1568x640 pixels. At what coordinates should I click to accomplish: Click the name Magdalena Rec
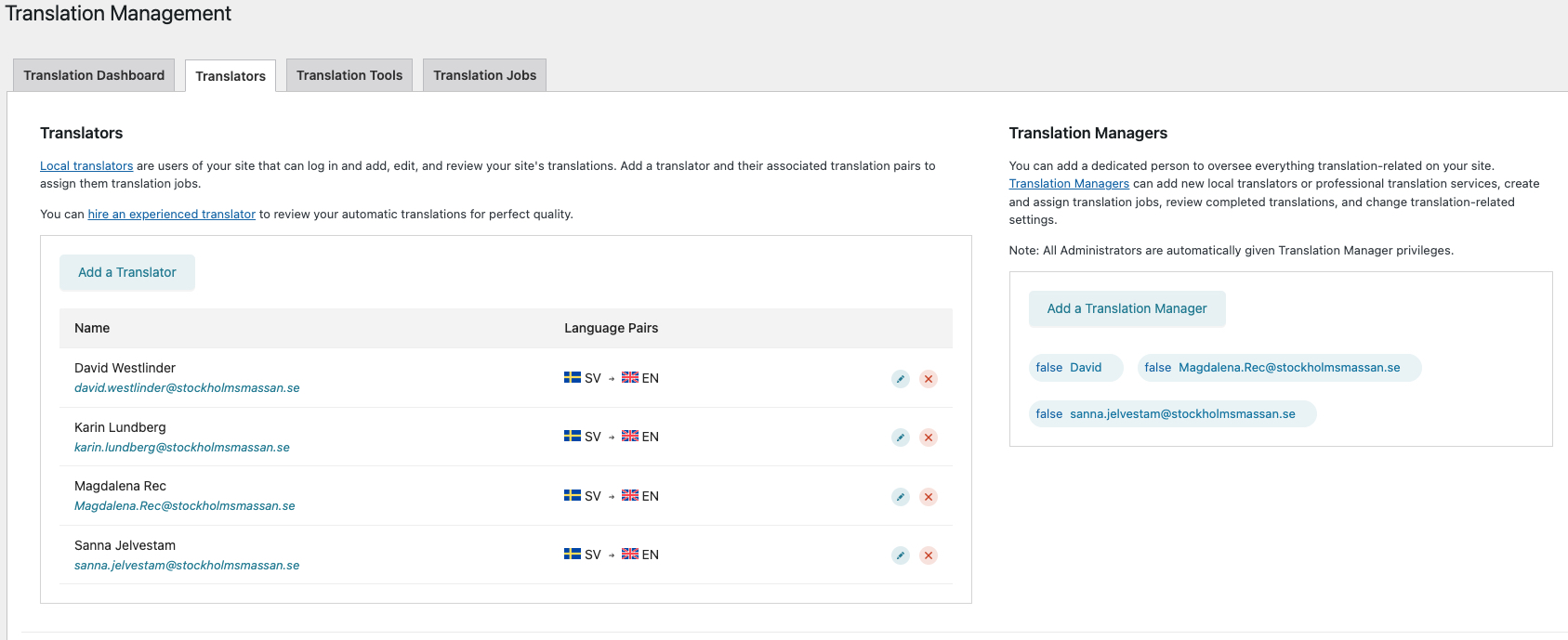[120, 487]
